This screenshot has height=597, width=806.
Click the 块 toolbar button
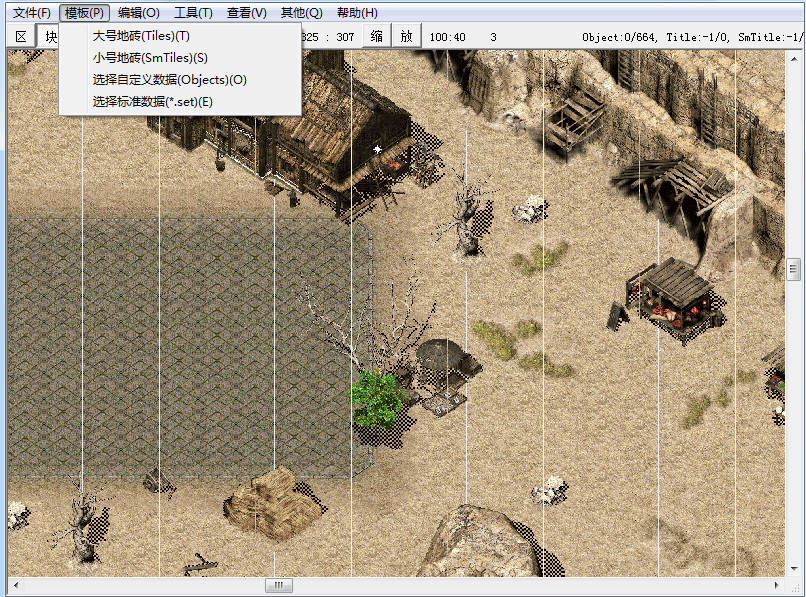tap(48, 37)
